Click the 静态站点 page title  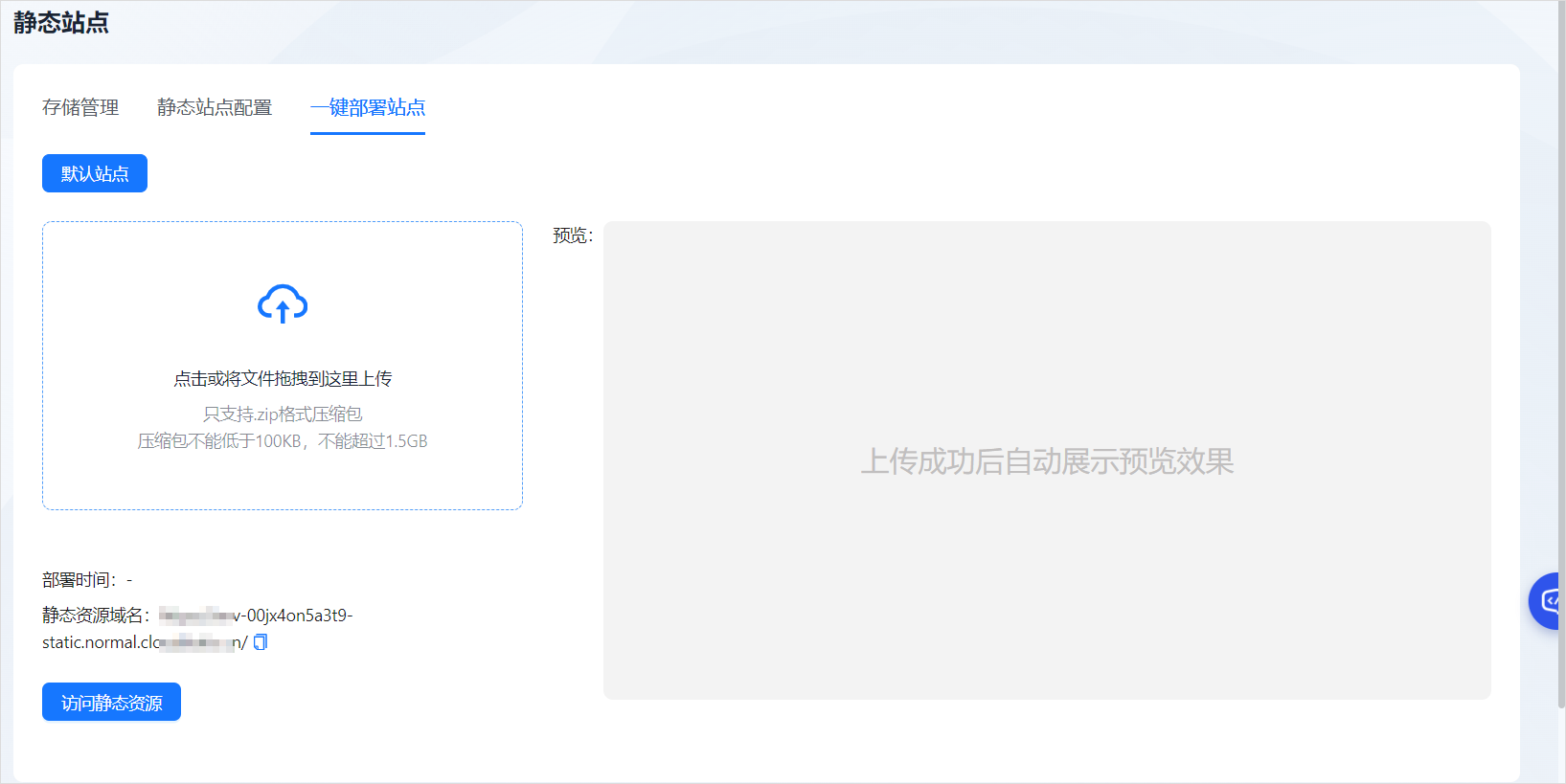pyautogui.click(x=61, y=22)
